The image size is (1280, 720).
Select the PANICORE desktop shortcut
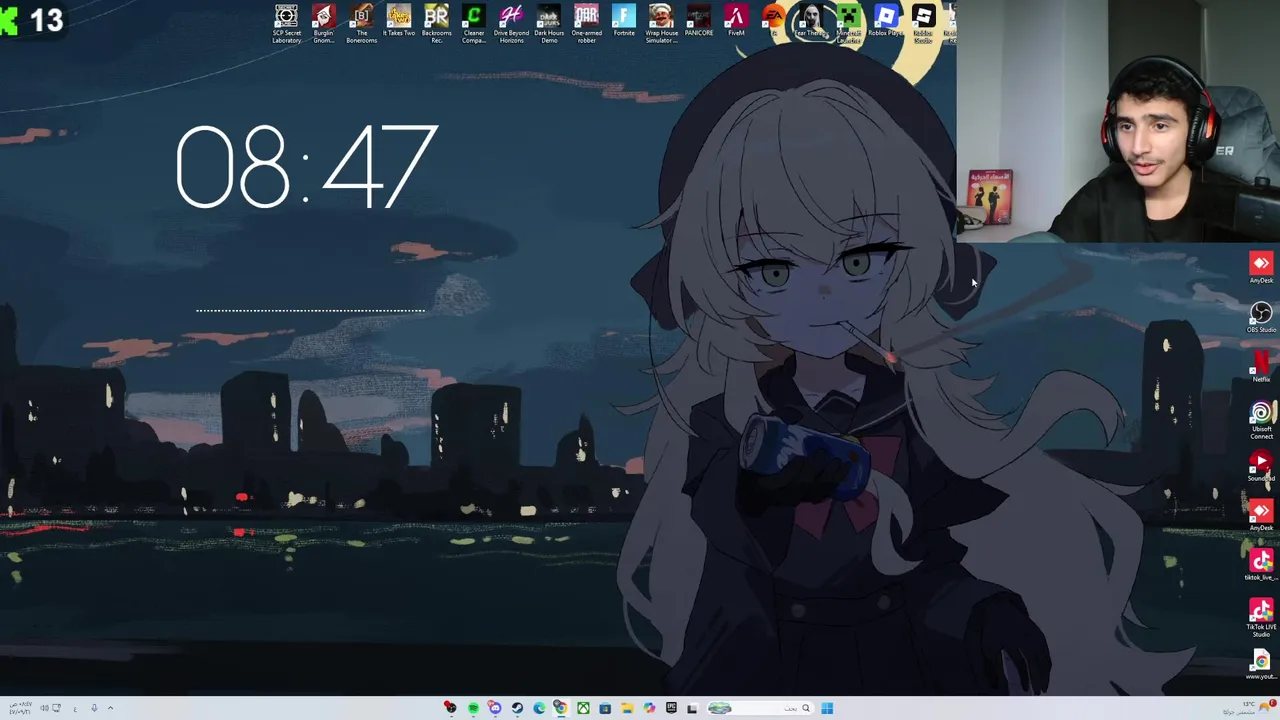698,22
